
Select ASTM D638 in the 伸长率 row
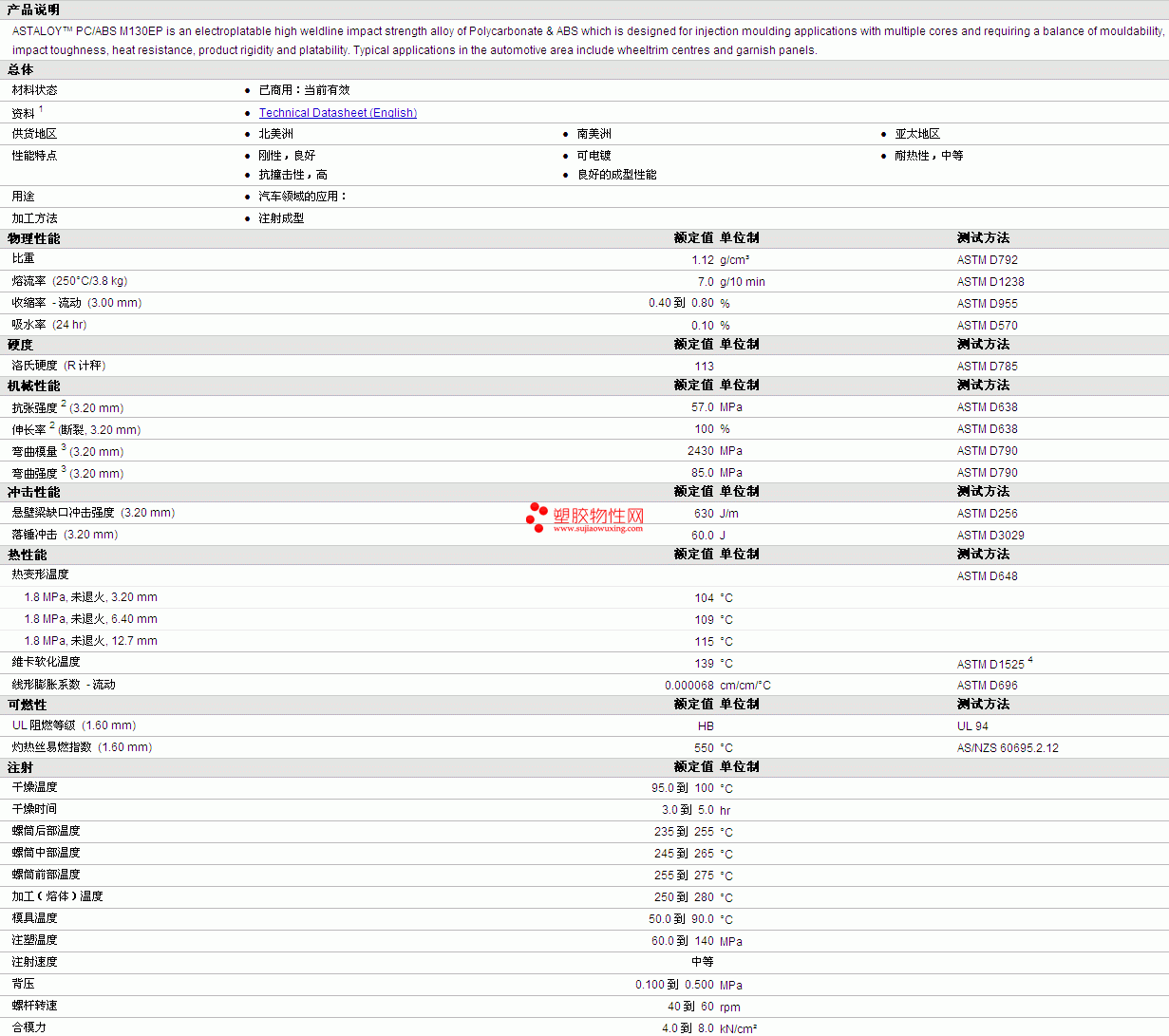point(987,429)
